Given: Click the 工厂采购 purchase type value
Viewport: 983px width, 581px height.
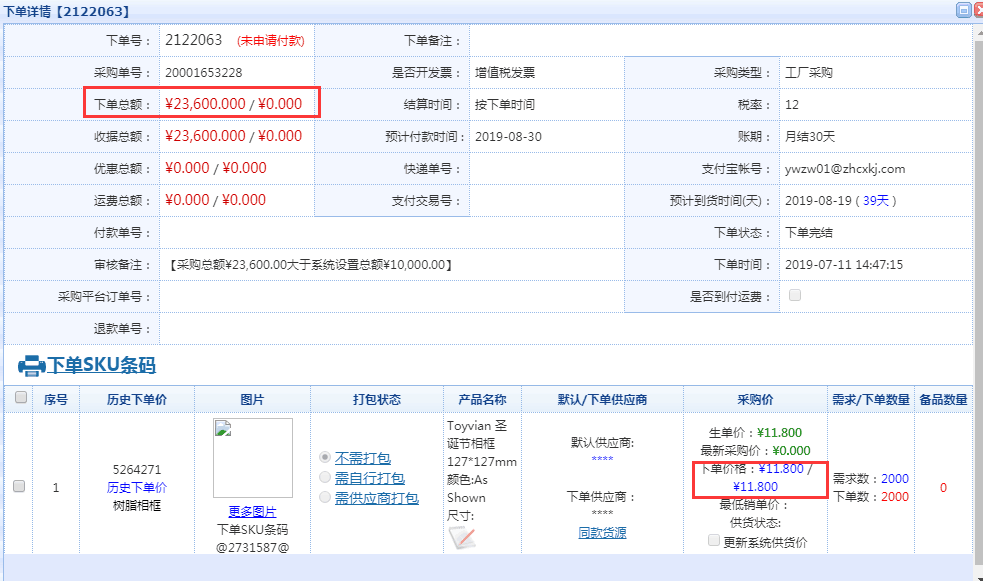Looking at the screenshot, I should pos(809,73).
